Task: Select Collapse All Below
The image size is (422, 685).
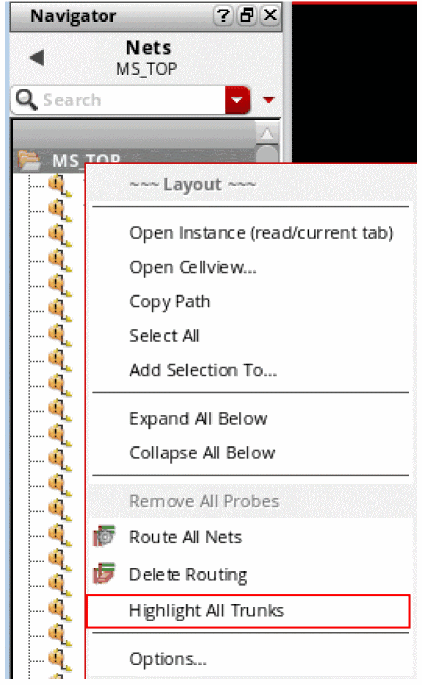Action: (202, 453)
